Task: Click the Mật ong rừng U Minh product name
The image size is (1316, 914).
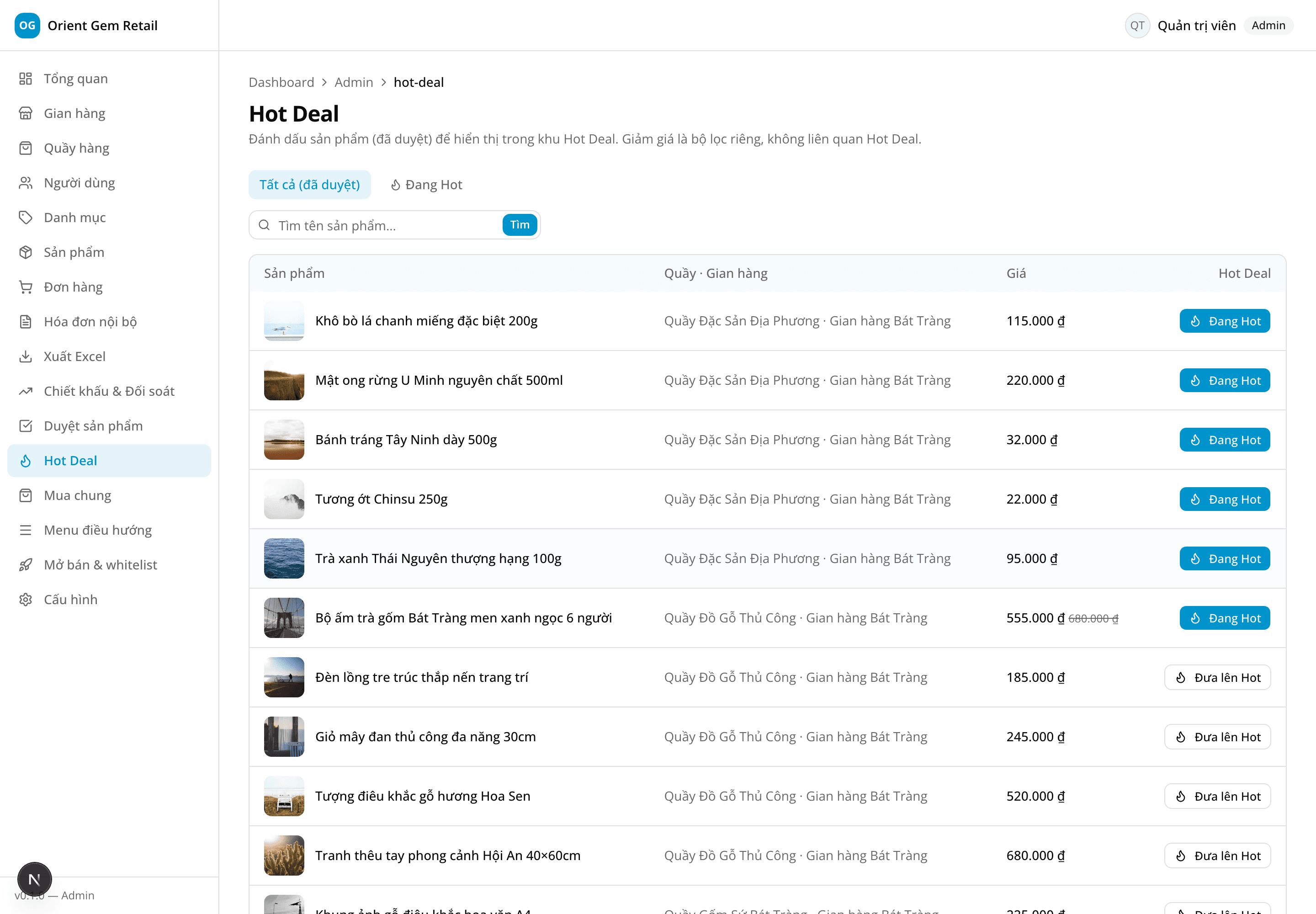Action: [x=439, y=380]
